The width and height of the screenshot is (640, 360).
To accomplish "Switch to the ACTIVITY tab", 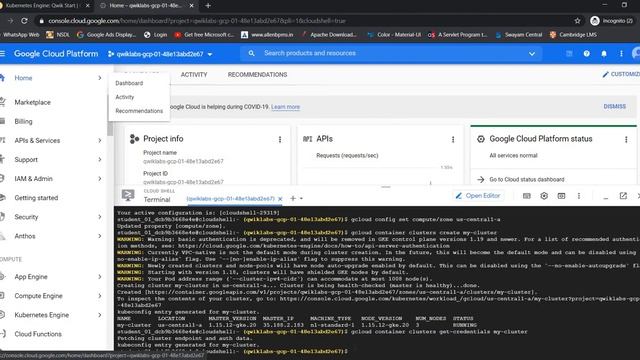I will coord(194,75).
